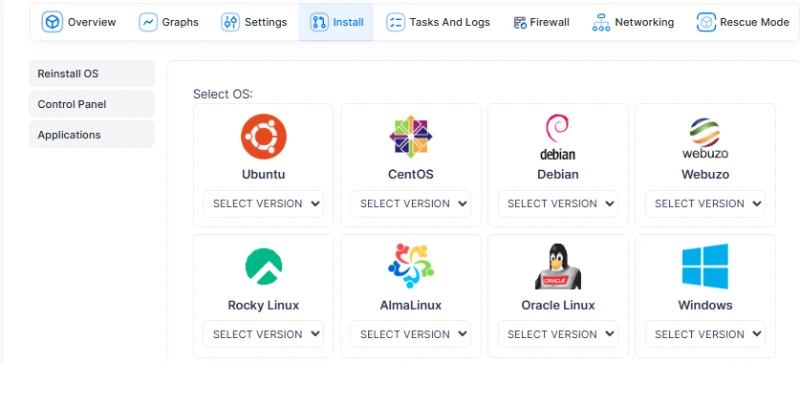Click the Settings sliders icon
Viewport: 800px width, 400px height.
pyautogui.click(x=230, y=22)
